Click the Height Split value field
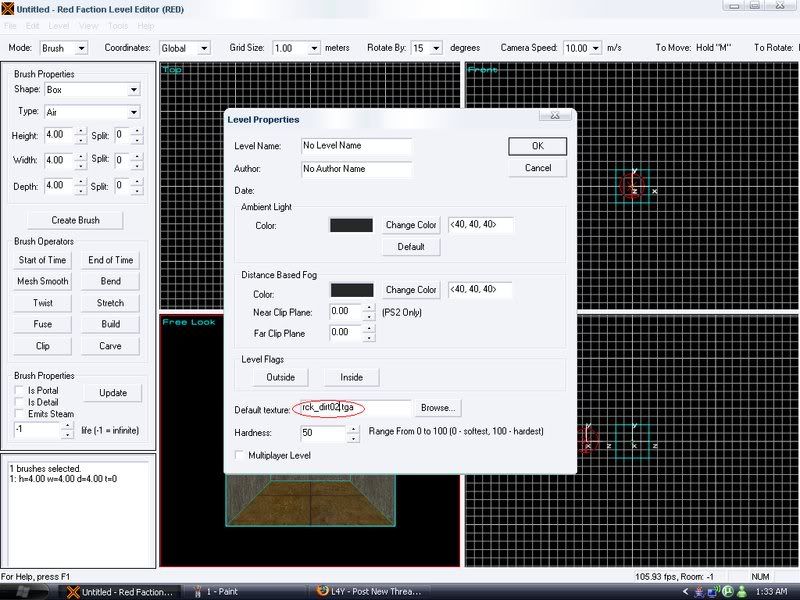Image resolution: width=800 pixels, height=600 pixels. tap(122, 136)
